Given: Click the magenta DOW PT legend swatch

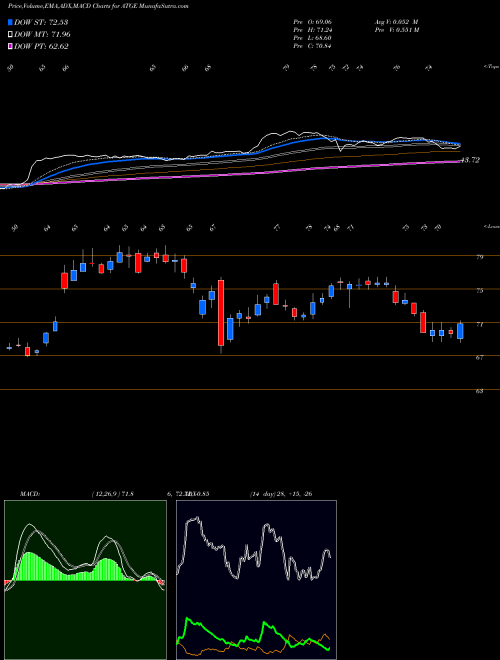Looking at the screenshot, I should coord(10,46).
